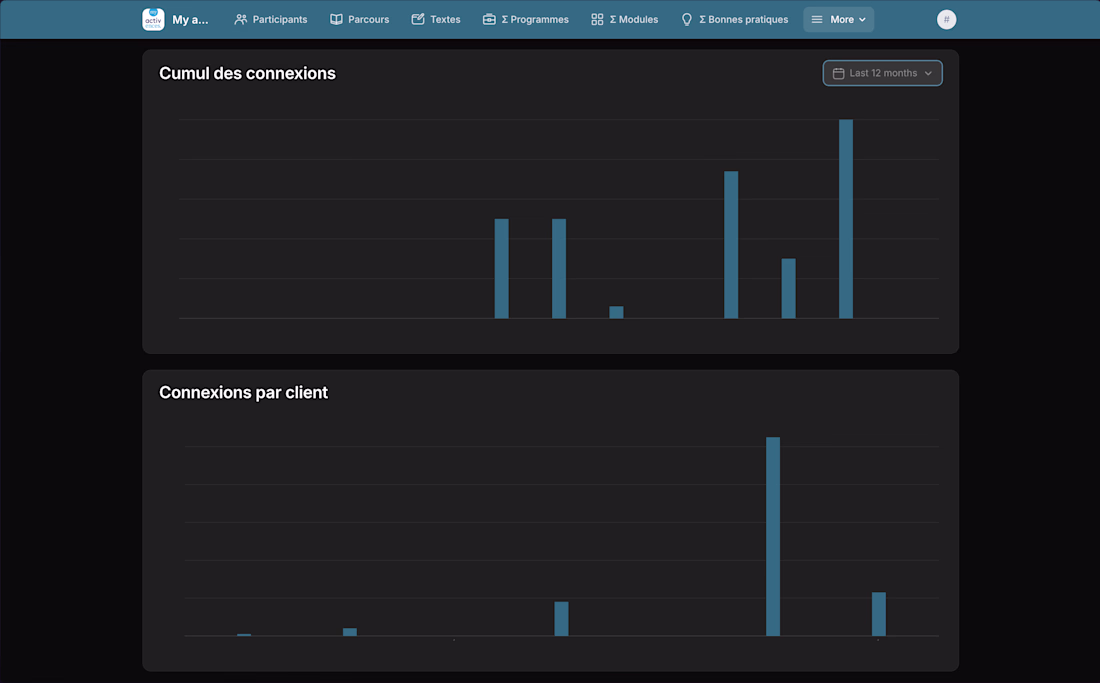Click the Modules grid icon
This screenshot has width=1100, height=683.
pyautogui.click(x=597, y=19)
